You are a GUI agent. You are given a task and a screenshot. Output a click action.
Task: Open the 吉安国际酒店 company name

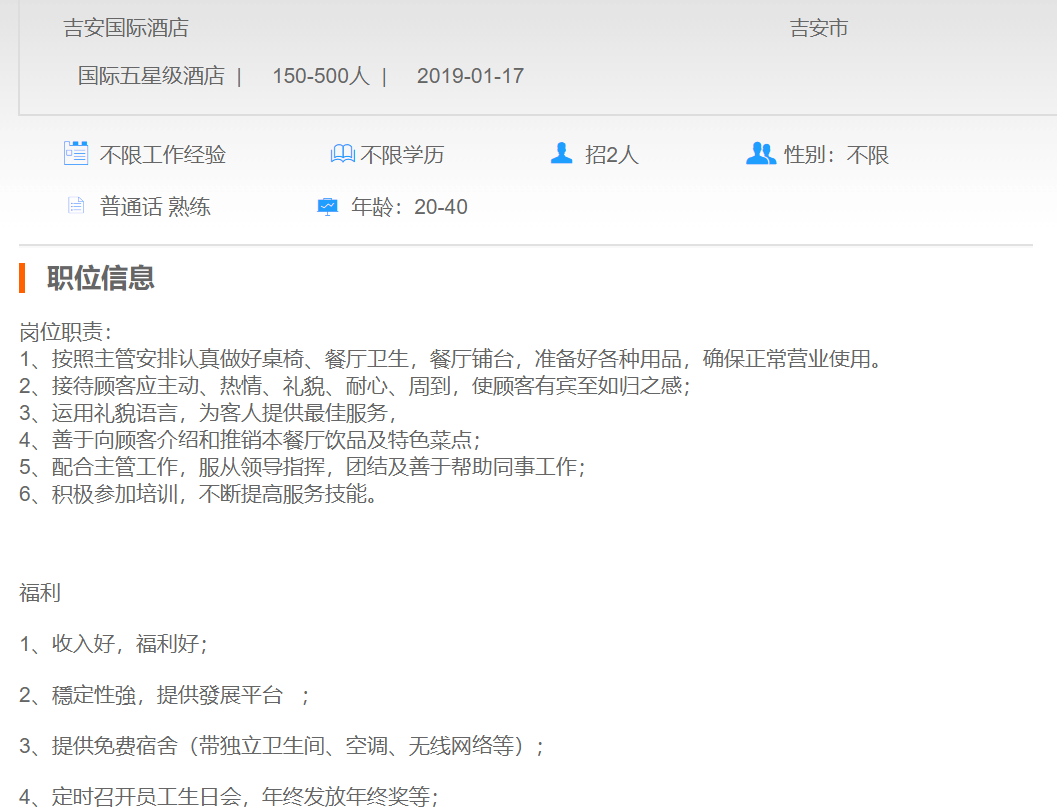click(x=126, y=28)
